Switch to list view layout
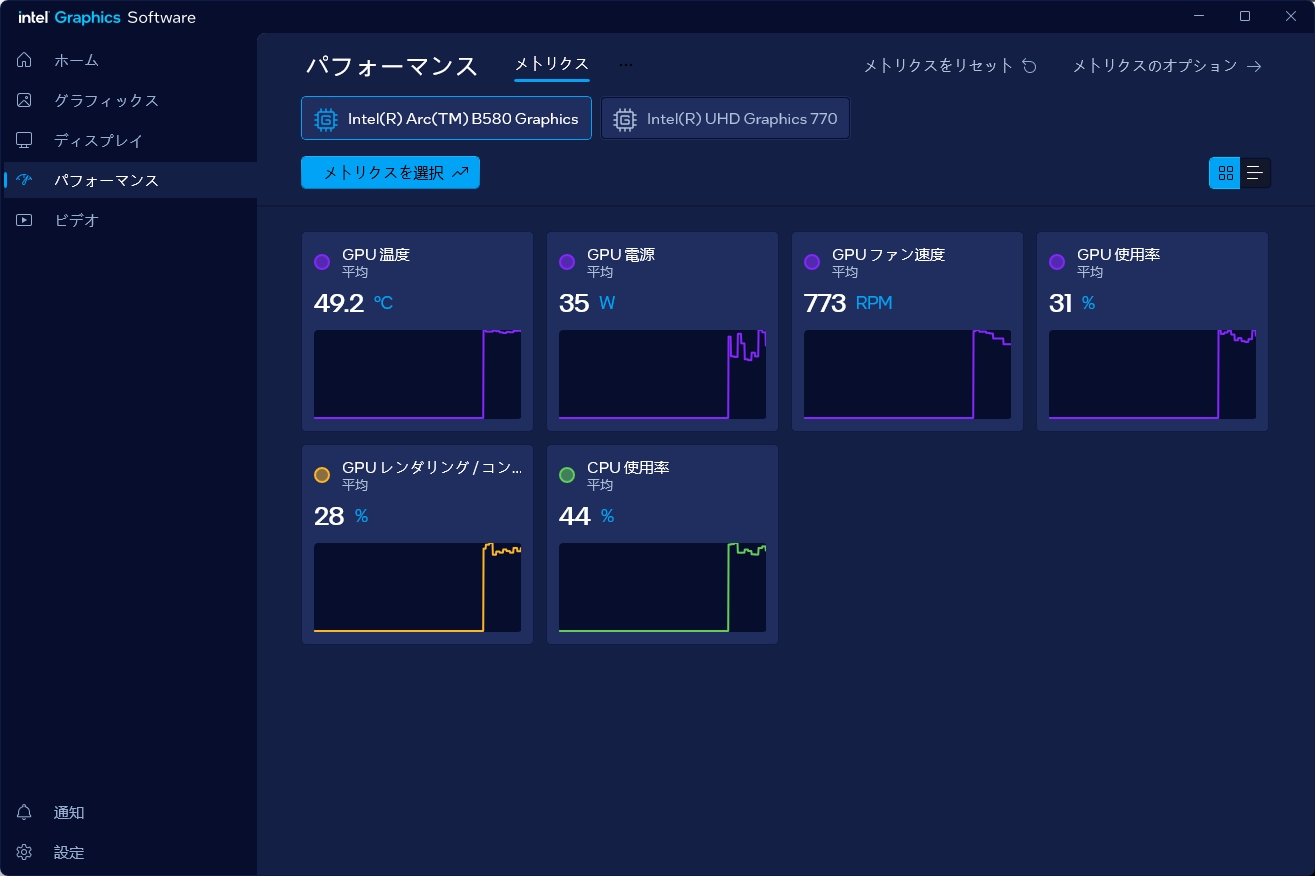This screenshot has height=876, width=1315. click(x=1255, y=173)
